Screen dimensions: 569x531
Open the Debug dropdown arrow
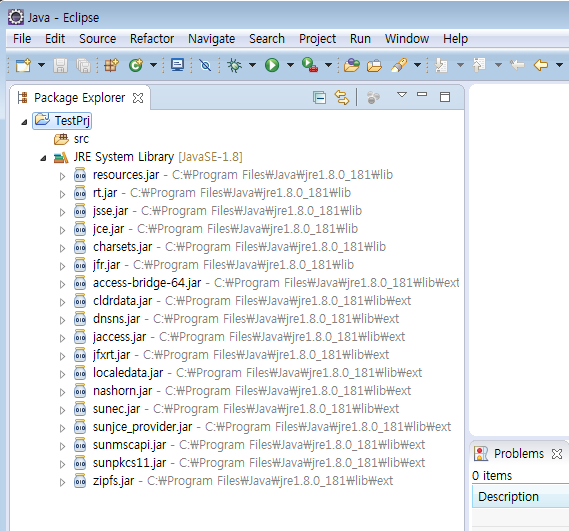click(x=252, y=65)
